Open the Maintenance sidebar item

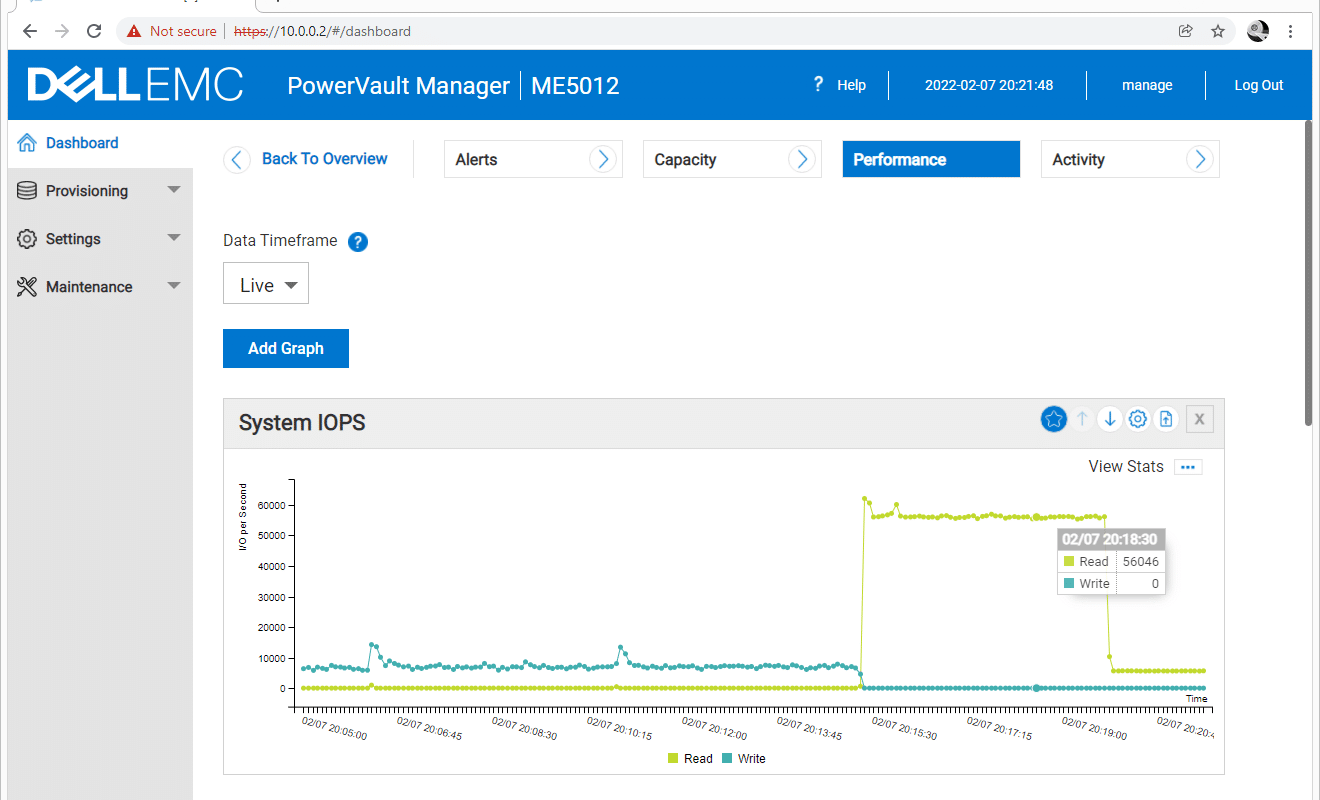click(100, 287)
